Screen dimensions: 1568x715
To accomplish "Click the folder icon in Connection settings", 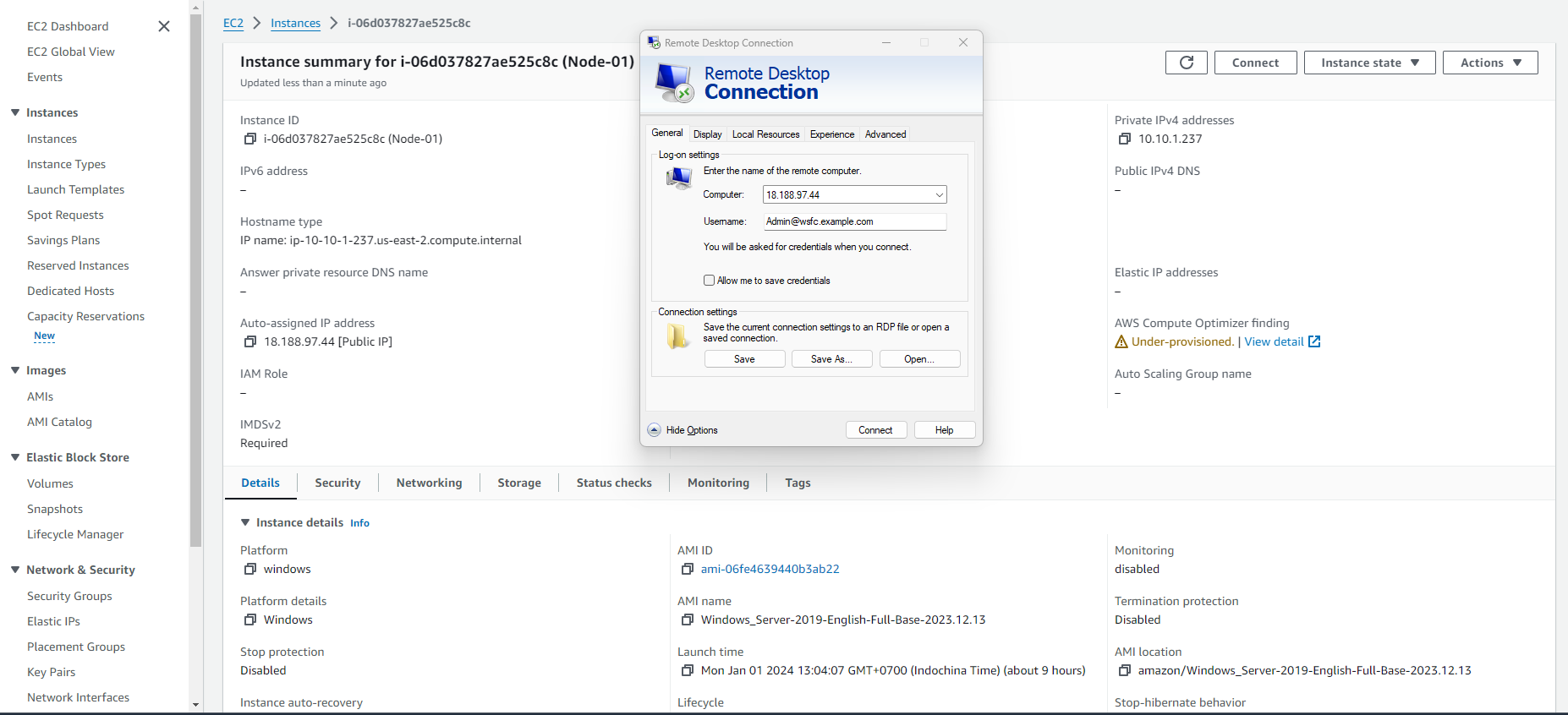I will pyautogui.click(x=677, y=336).
